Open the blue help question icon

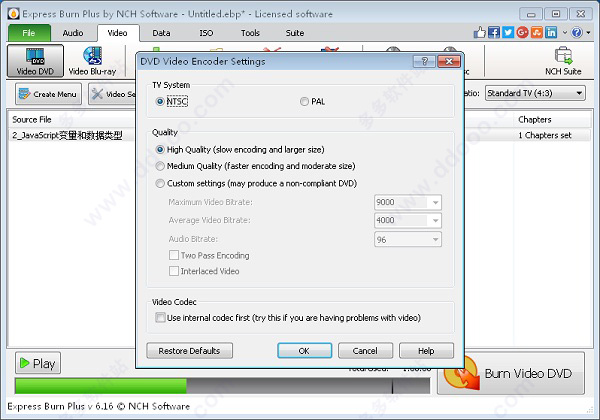pyautogui.click(x=577, y=33)
